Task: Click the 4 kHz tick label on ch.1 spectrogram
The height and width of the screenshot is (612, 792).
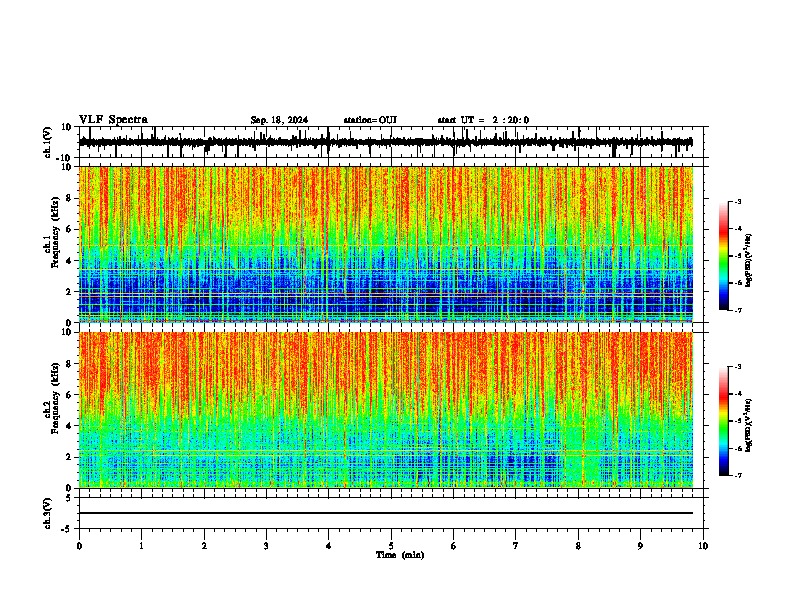Action: 70,261
